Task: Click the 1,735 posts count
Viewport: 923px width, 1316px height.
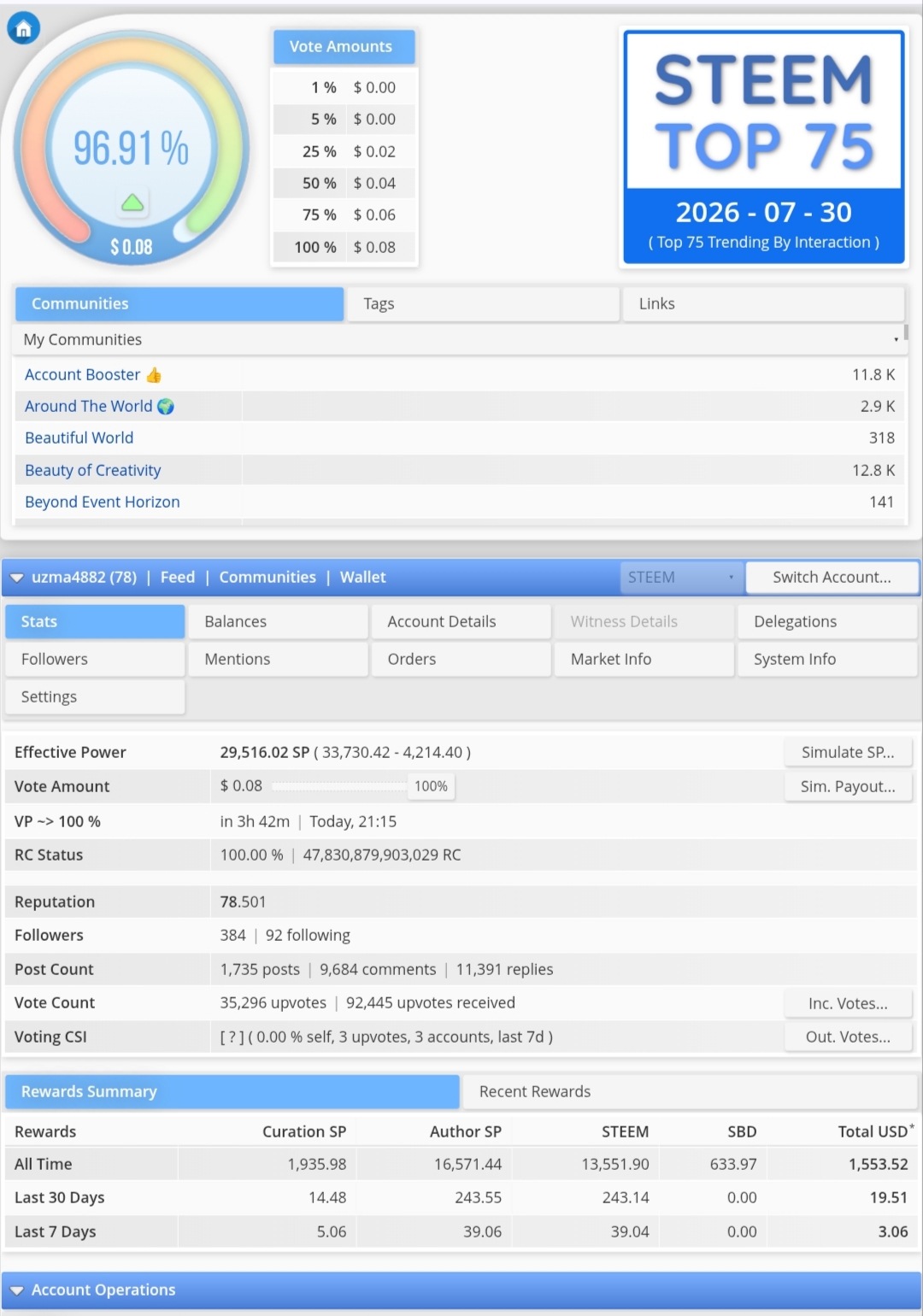Action: (x=260, y=970)
